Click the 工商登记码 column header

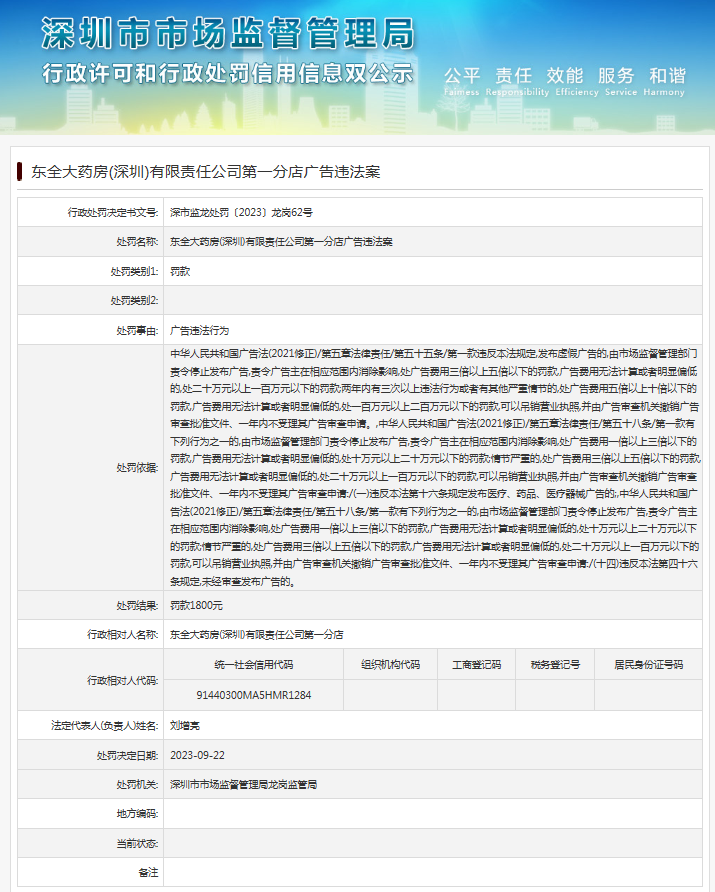tap(477, 664)
